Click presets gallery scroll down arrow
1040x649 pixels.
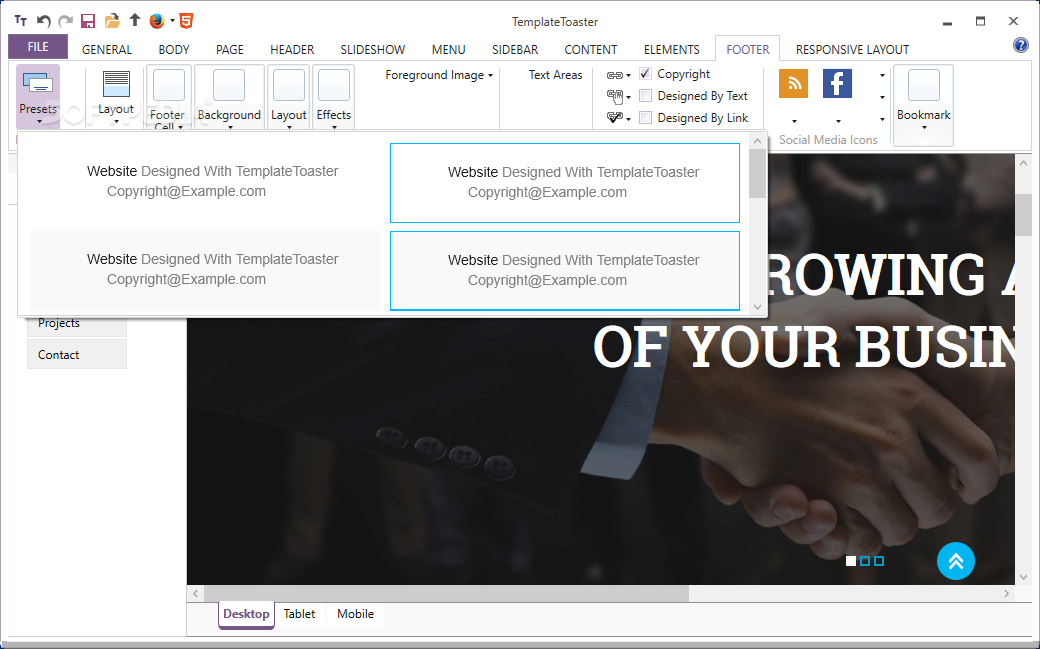tap(757, 307)
